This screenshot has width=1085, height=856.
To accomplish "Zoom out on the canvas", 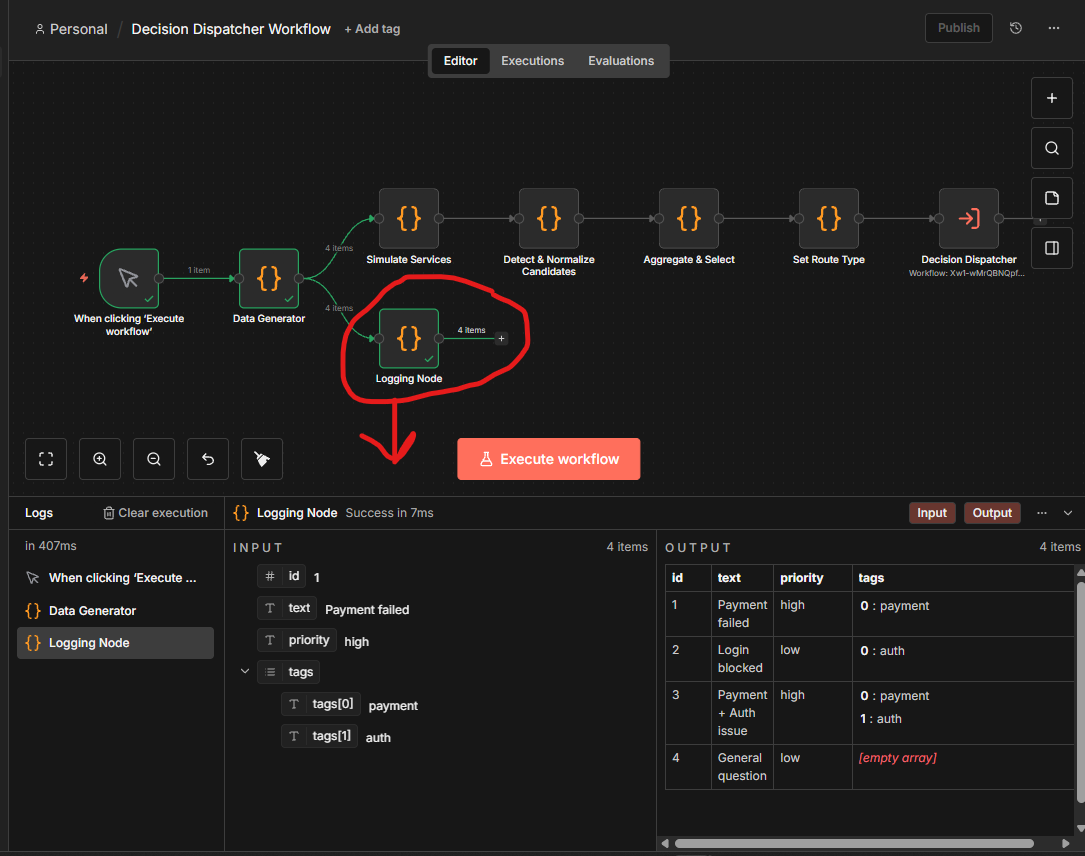I will (154, 458).
